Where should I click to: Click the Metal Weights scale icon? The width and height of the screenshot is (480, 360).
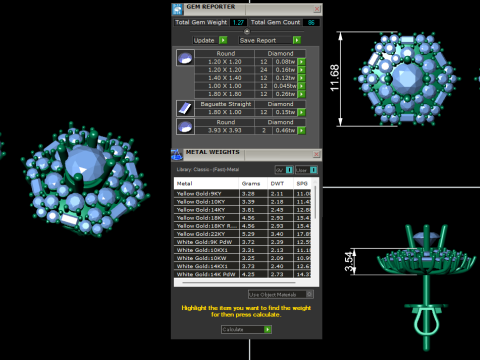[x=177, y=155]
